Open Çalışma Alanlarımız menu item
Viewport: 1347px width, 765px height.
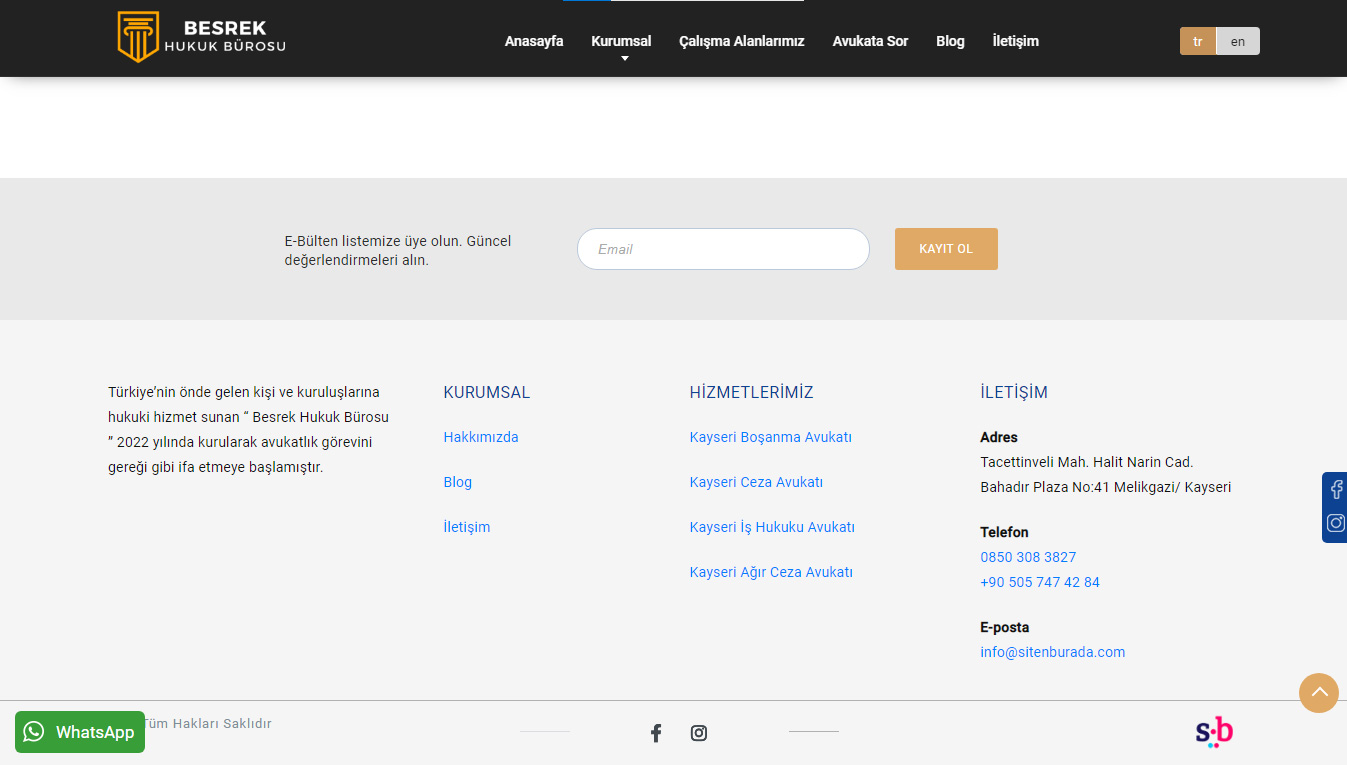[742, 41]
